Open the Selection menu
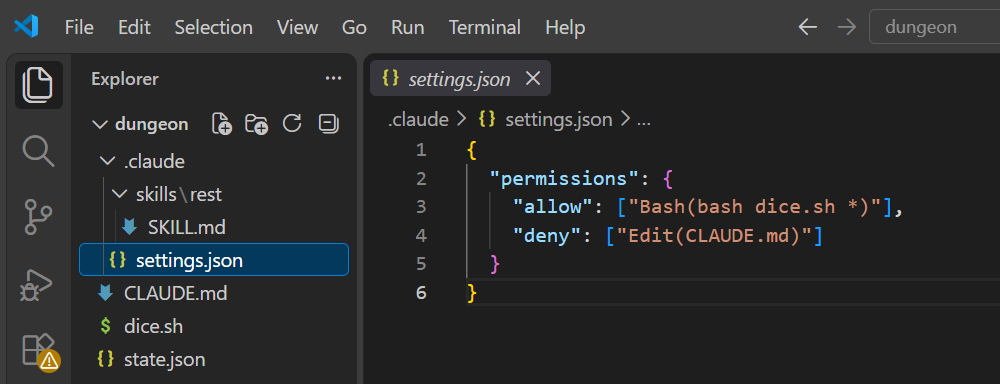Image resolution: width=1000 pixels, height=384 pixels. coord(214,27)
